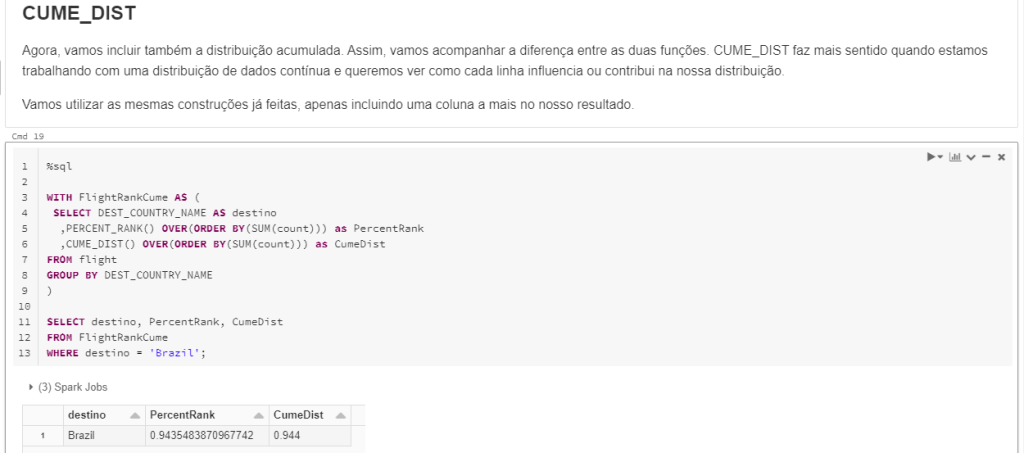
Task: Click the PercentRank column header
Action: [x=181, y=415]
